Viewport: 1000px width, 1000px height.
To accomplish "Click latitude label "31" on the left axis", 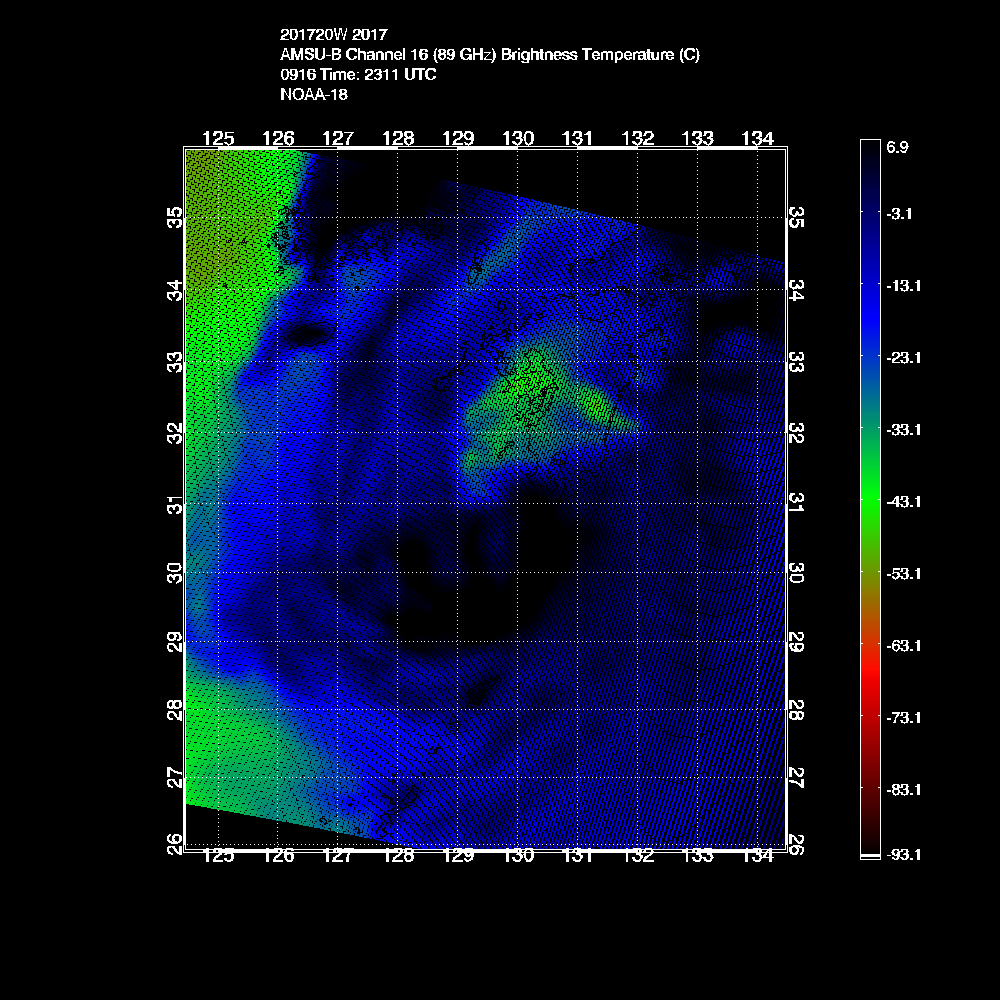I will pyautogui.click(x=175, y=504).
